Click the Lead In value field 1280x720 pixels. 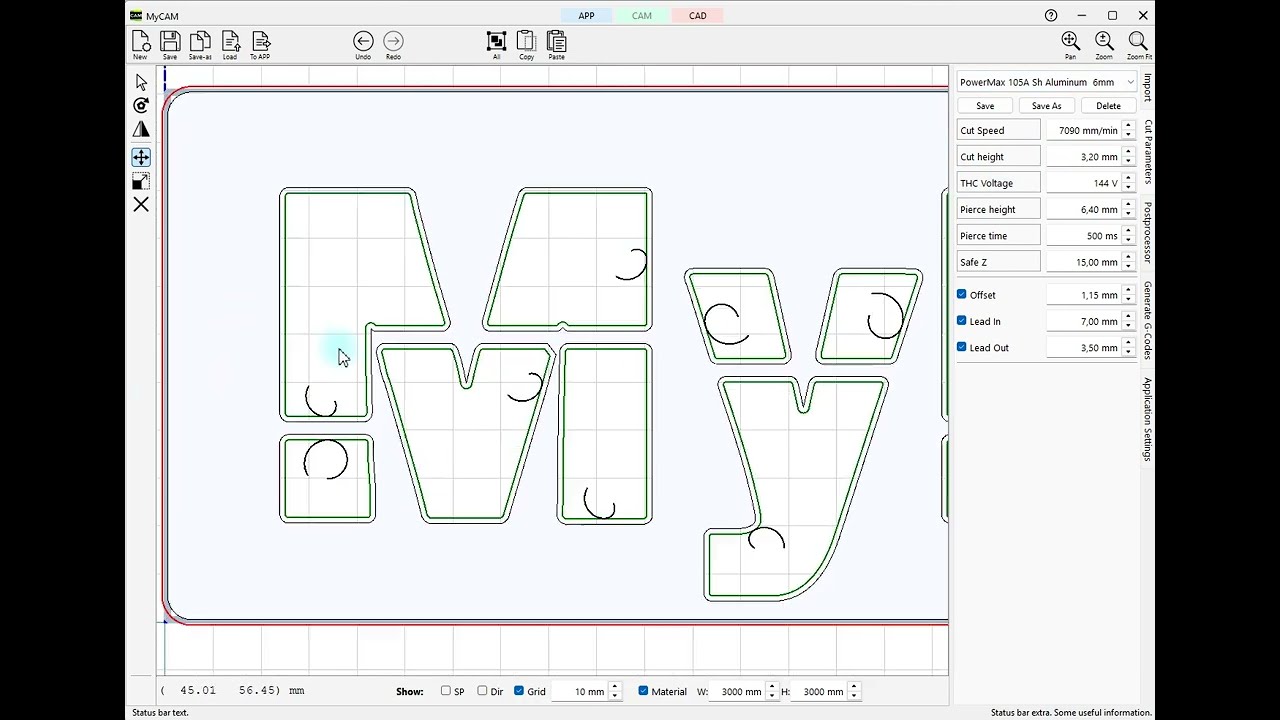[1083, 321]
